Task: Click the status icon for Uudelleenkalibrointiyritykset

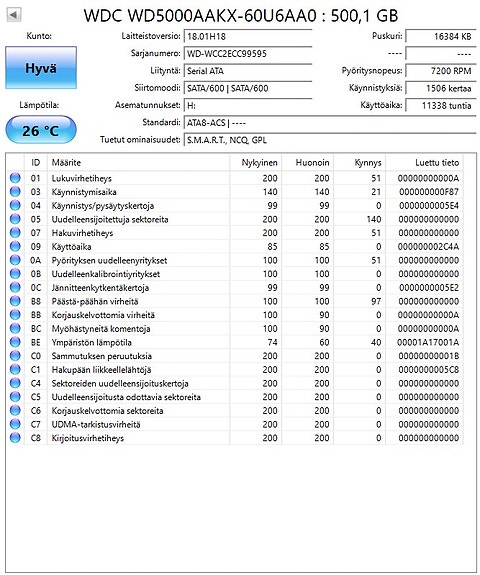Action: [15, 274]
